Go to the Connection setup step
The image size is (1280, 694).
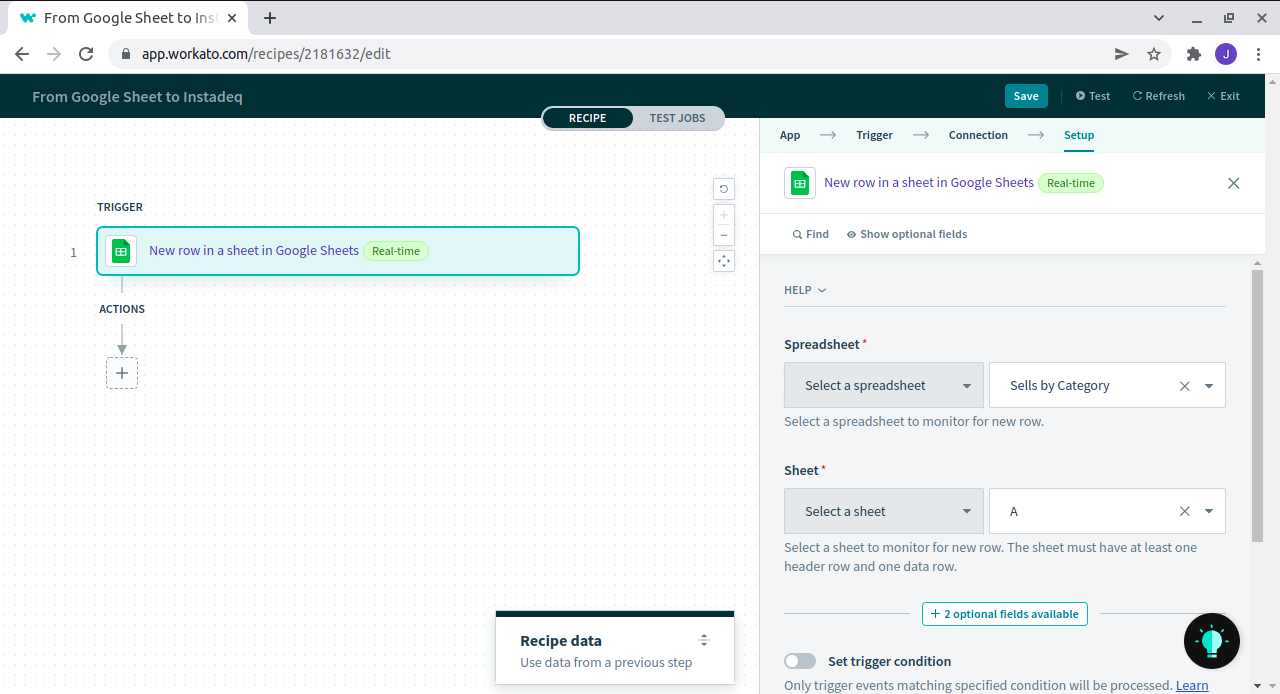click(978, 135)
